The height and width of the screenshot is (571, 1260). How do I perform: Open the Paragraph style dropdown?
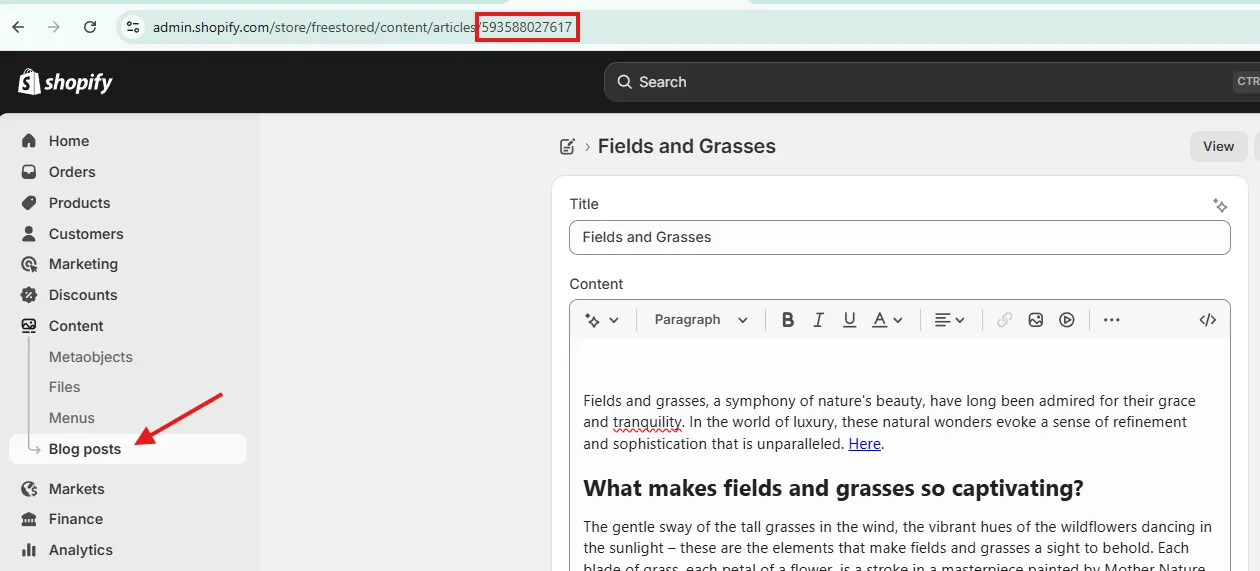701,320
